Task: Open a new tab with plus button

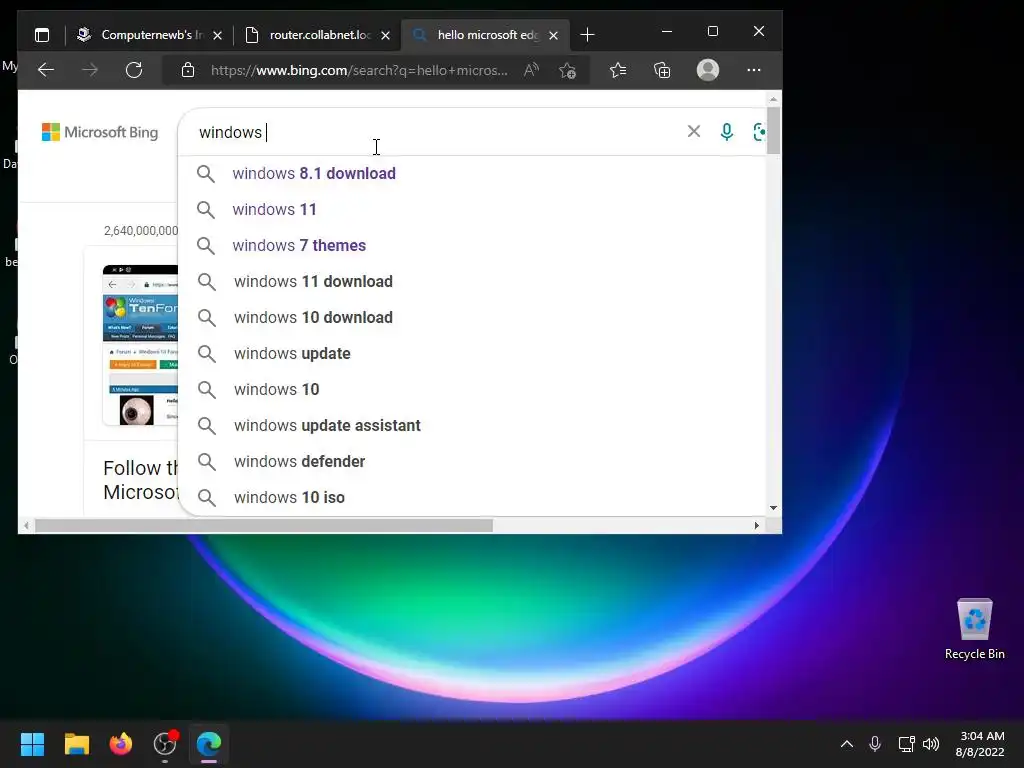Action: (587, 35)
